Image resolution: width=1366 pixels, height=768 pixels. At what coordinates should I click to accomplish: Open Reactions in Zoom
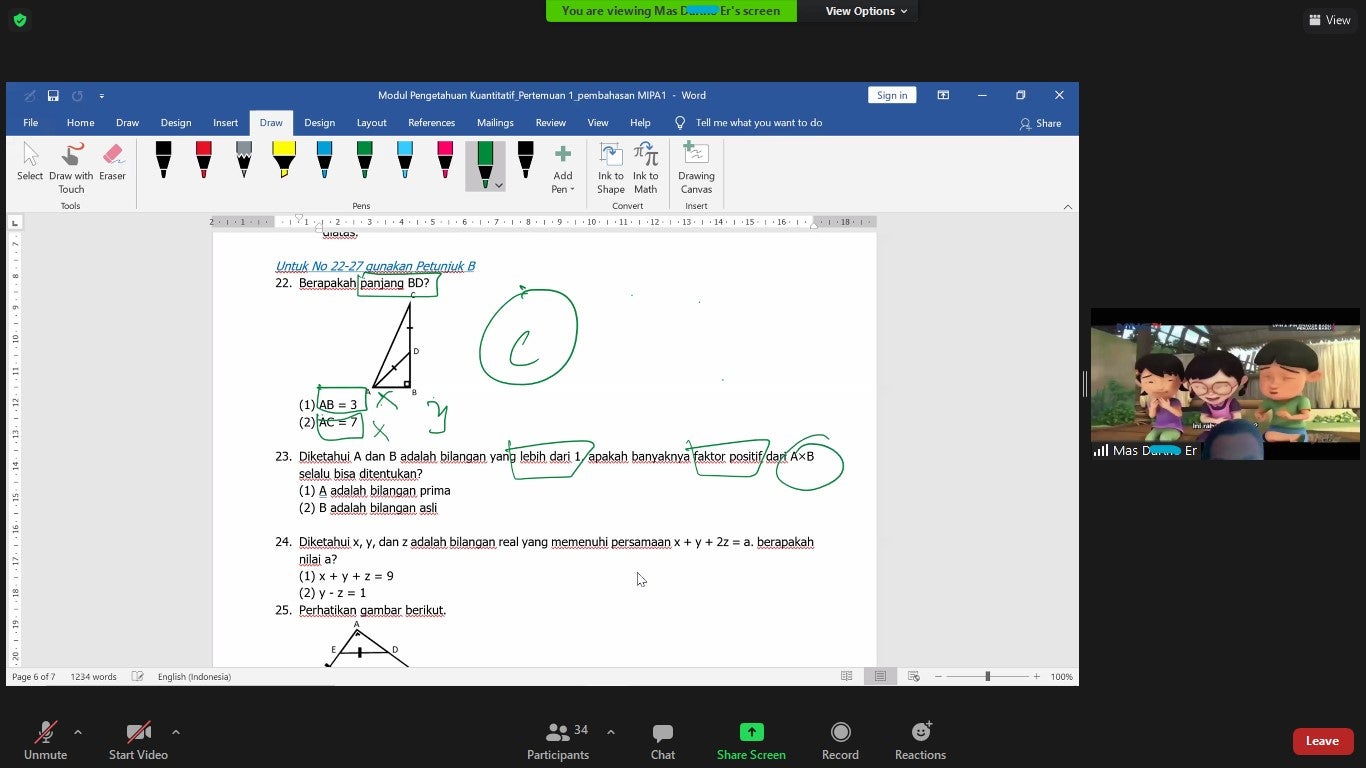pyautogui.click(x=920, y=741)
